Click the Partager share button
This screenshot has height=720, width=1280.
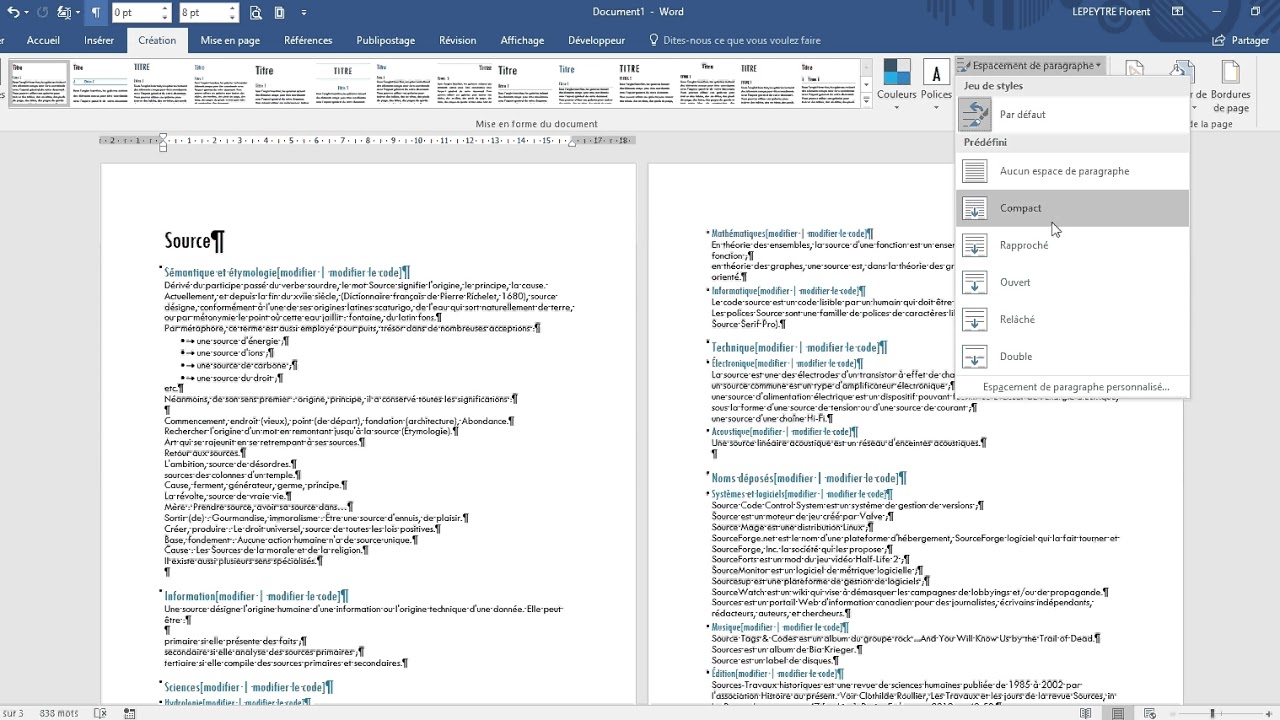(x=1241, y=40)
